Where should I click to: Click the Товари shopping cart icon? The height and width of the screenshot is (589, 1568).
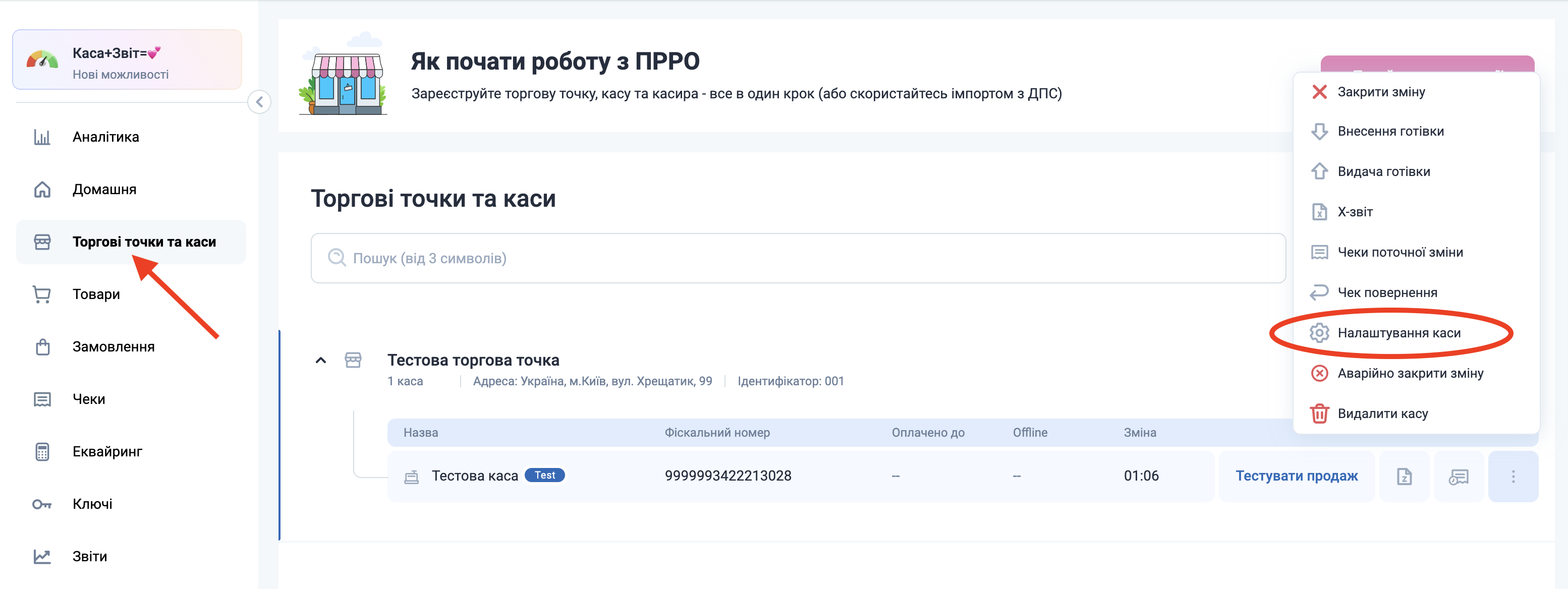tap(42, 294)
